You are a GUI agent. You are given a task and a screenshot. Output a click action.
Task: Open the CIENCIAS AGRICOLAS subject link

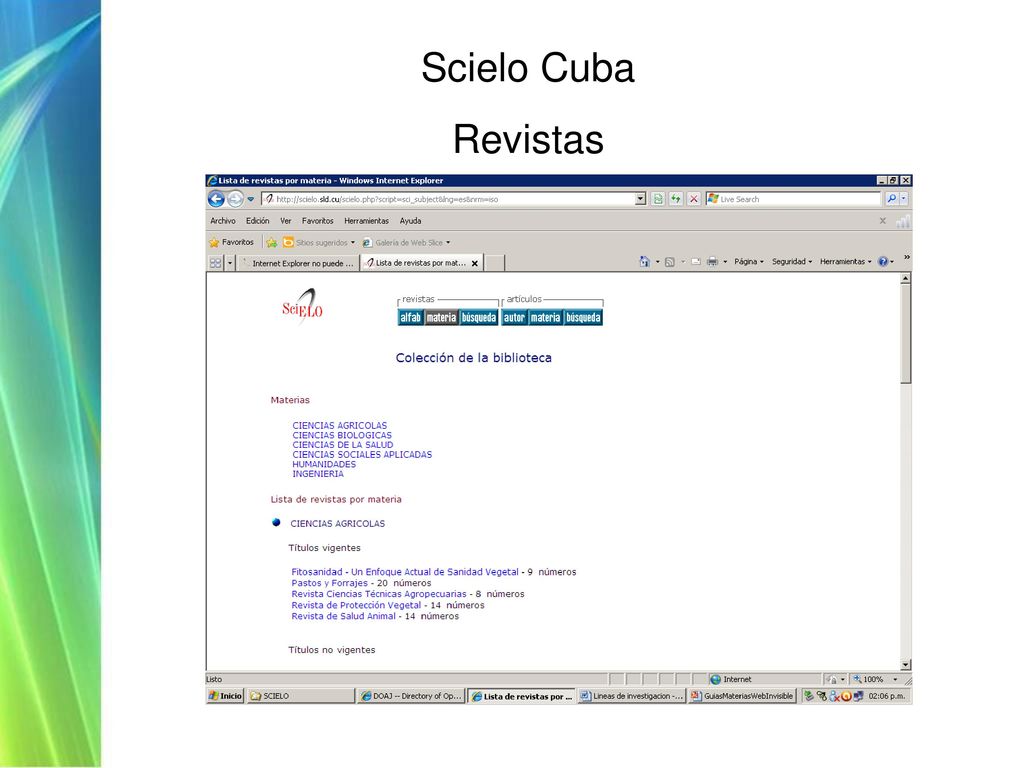pos(340,425)
